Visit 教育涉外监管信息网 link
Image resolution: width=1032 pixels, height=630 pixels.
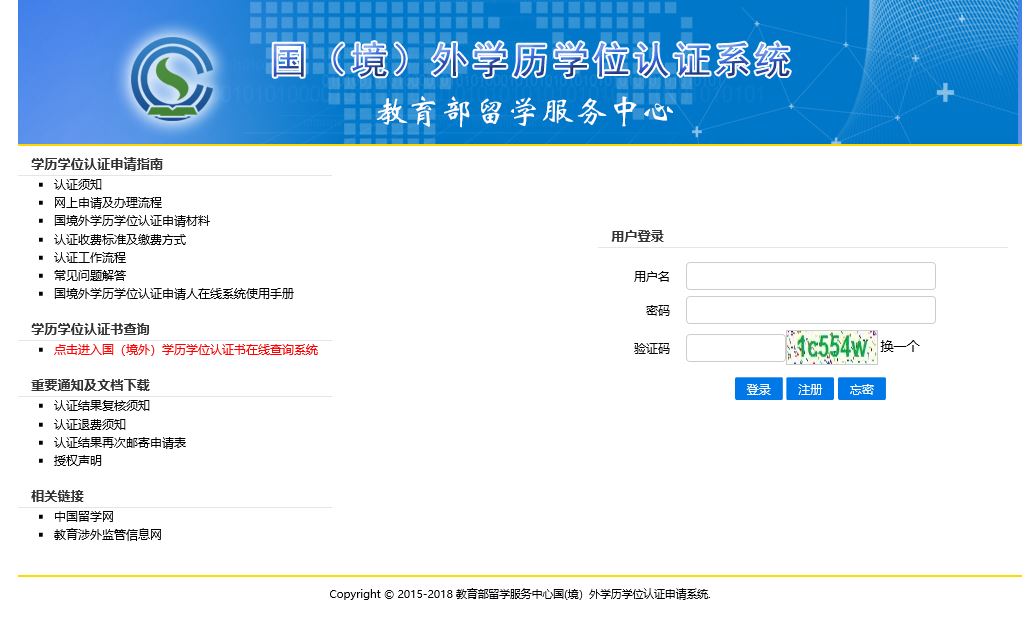tap(108, 535)
